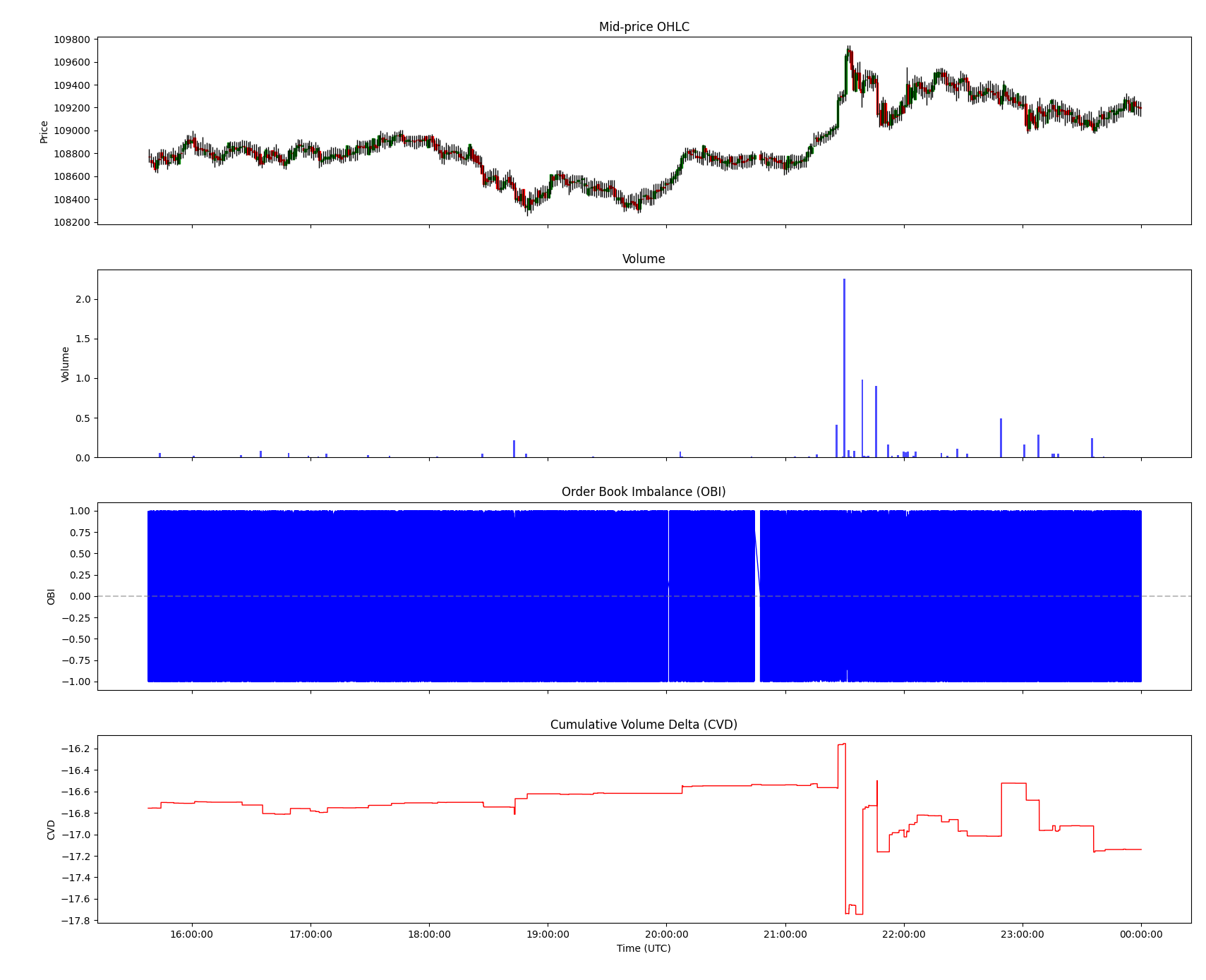Click the Volume chart title

click(x=643, y=259)
